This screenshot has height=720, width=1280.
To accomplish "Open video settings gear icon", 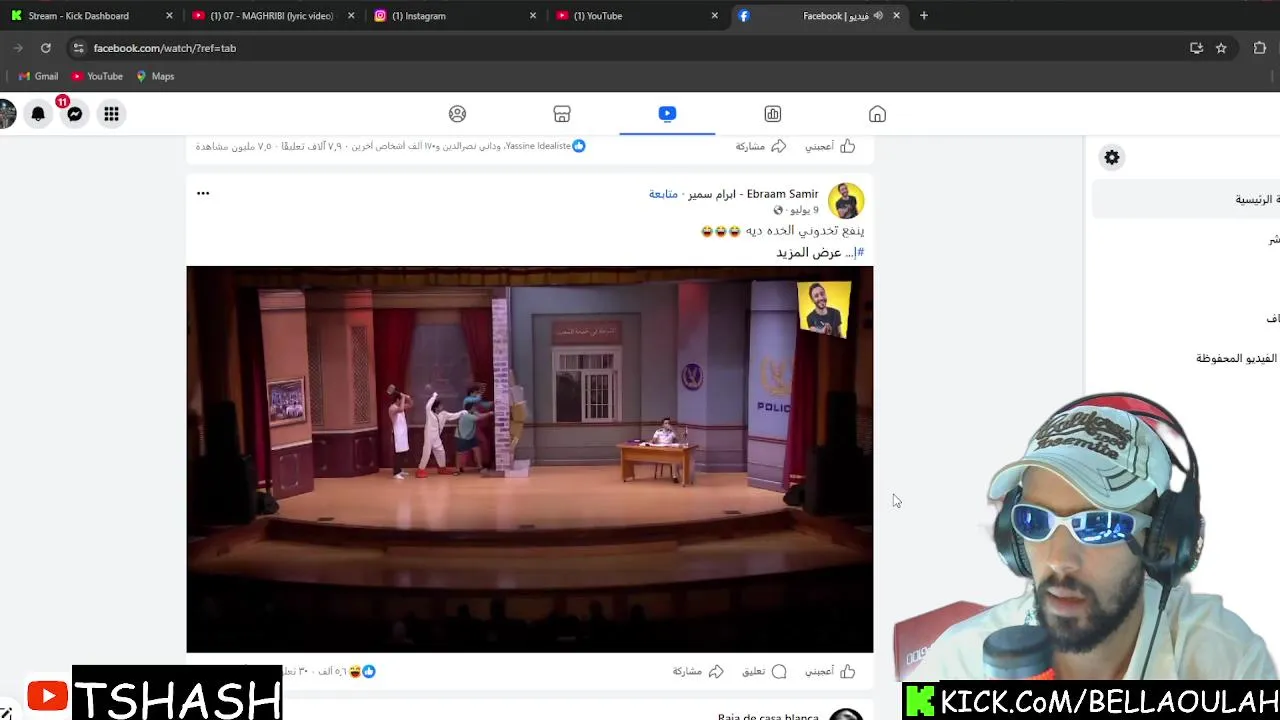I will tap(1112, 157).
